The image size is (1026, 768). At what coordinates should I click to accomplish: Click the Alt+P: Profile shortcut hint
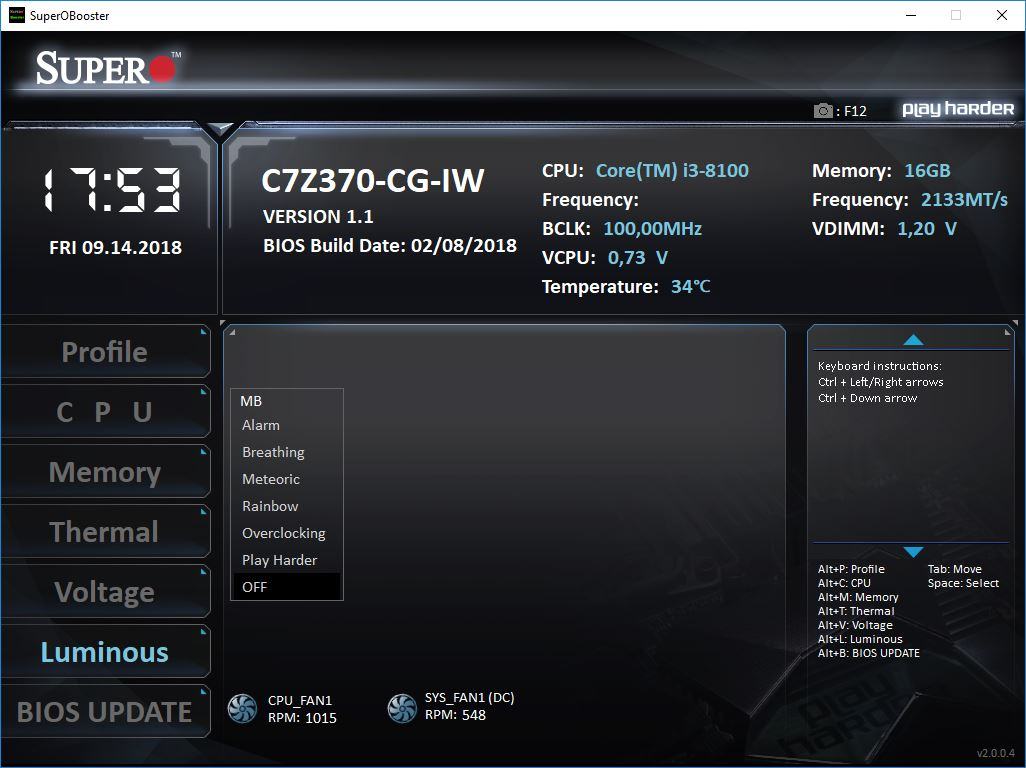click(x=851, y=569)
